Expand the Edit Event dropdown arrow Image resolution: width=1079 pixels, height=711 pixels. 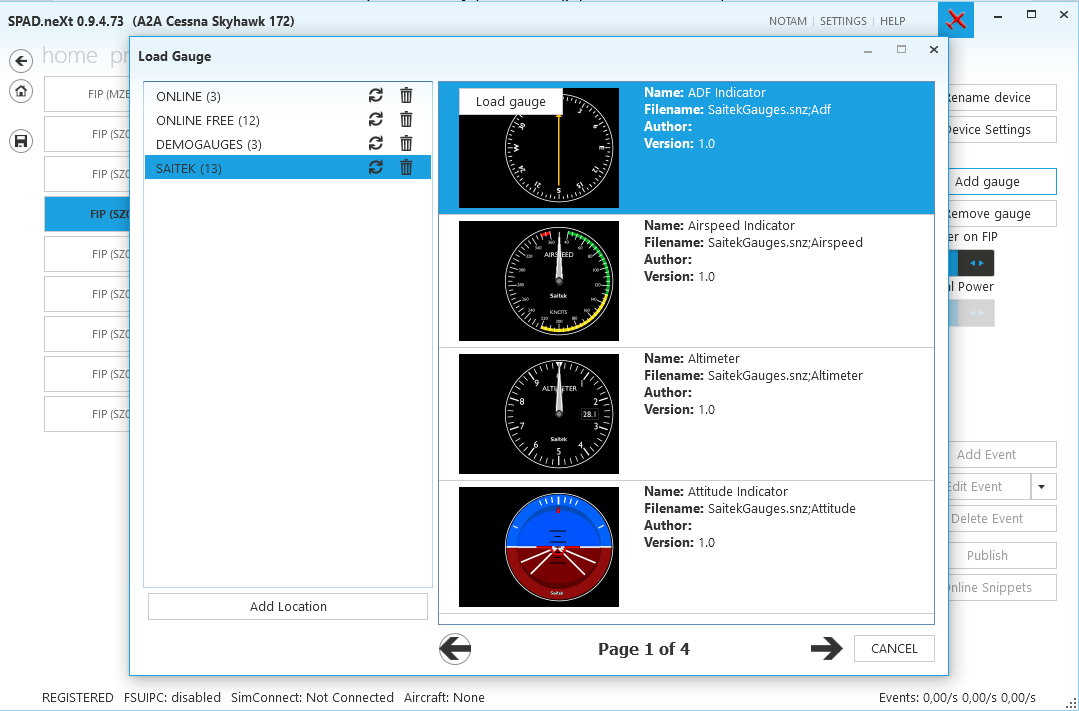click(x=1042, y=487)
